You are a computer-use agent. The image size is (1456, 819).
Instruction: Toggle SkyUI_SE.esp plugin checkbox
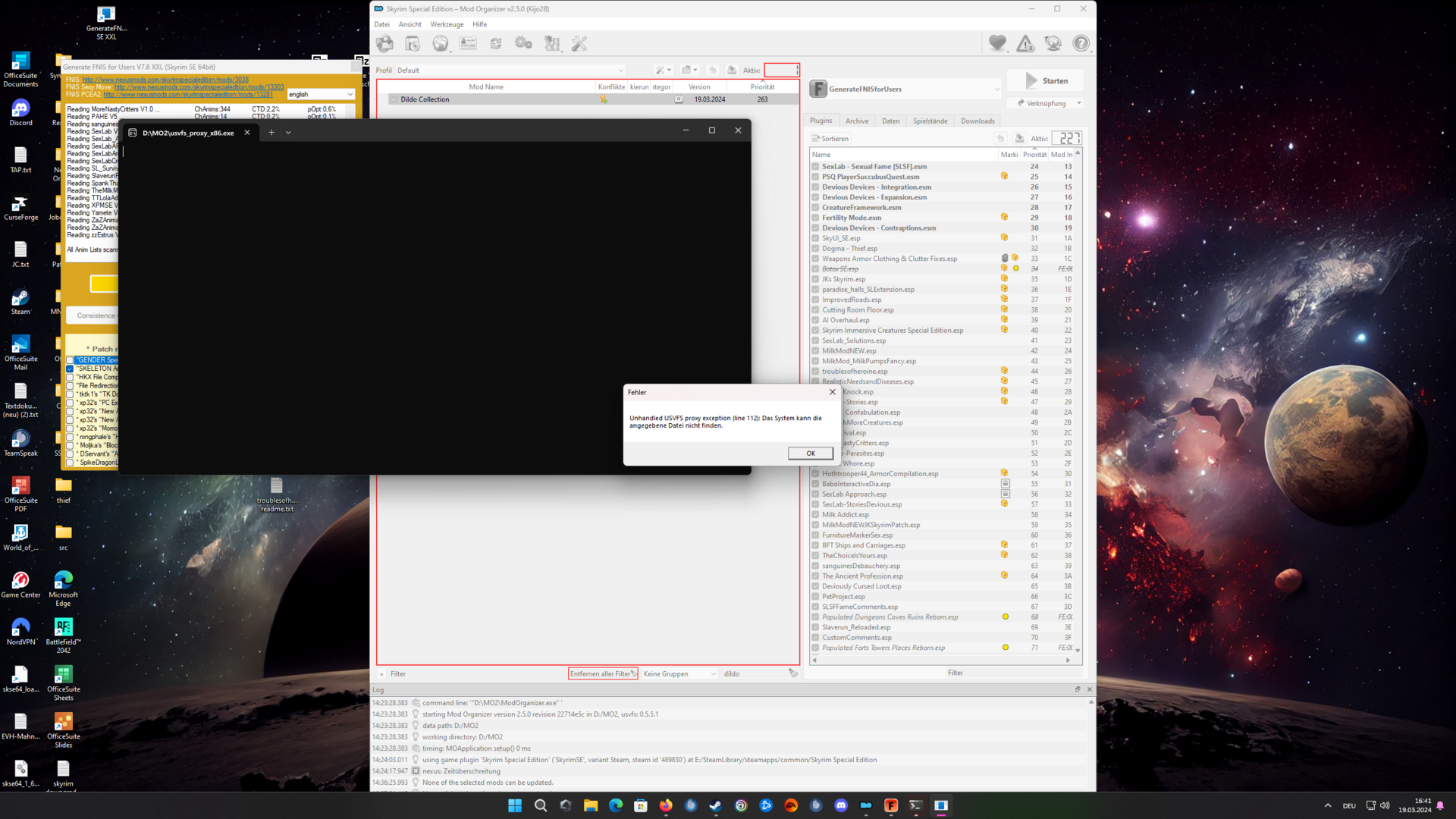[x=815, y=238]
